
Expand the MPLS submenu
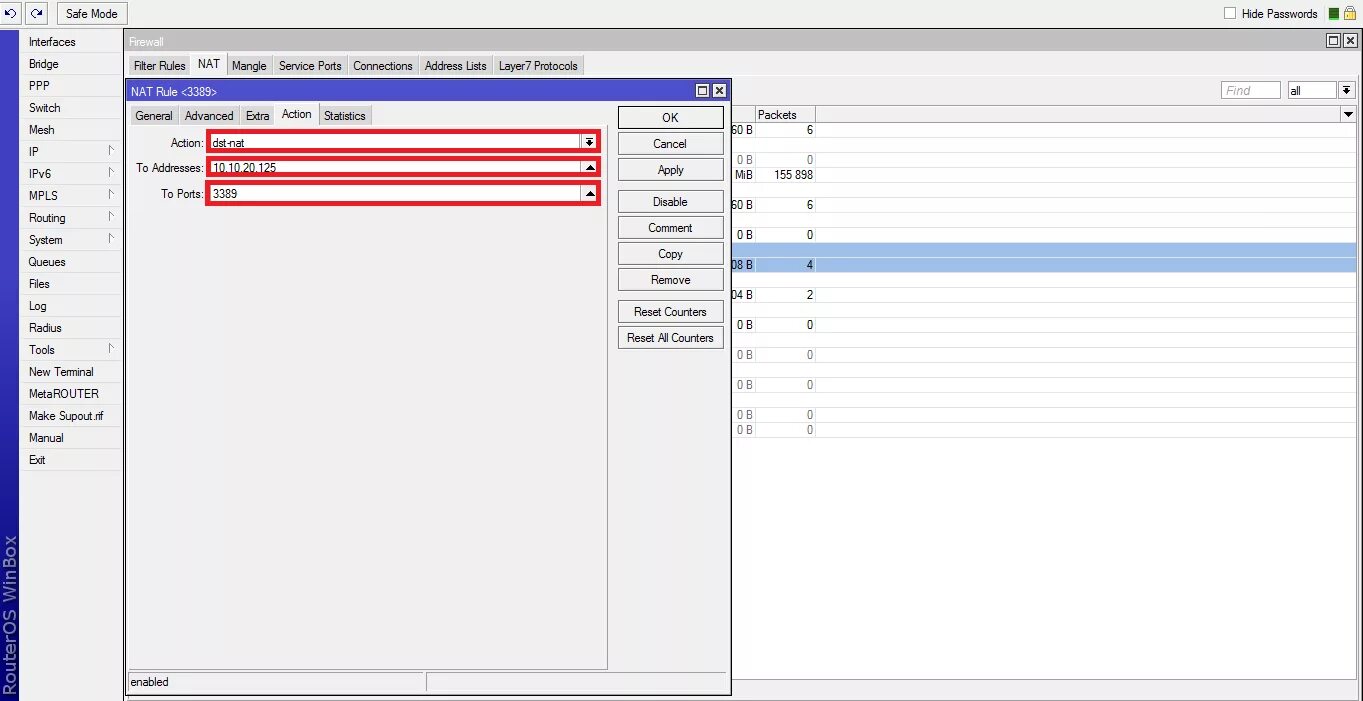point(70,196)
